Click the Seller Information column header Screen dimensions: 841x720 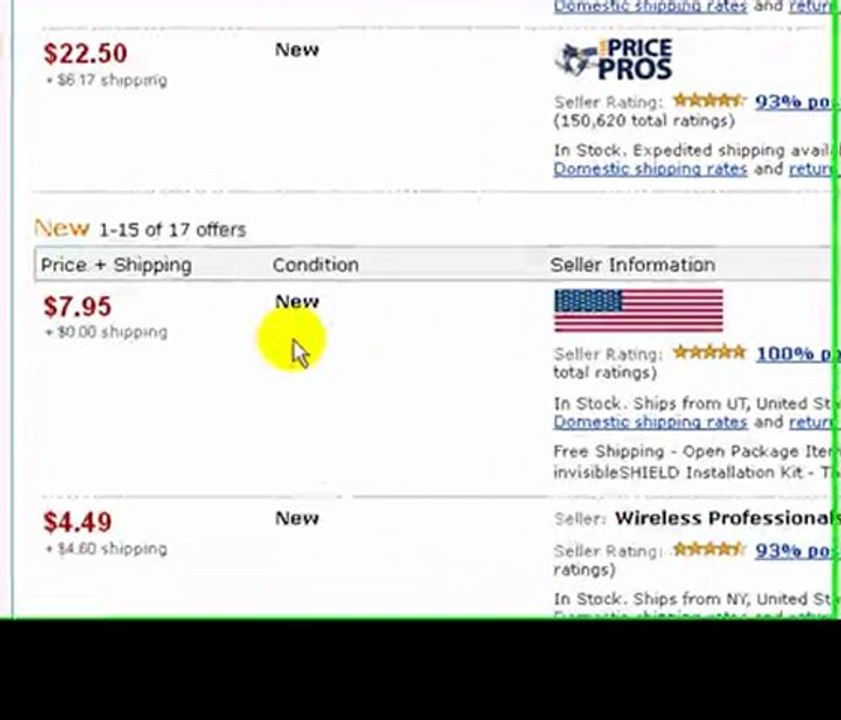tap(632, 265)
